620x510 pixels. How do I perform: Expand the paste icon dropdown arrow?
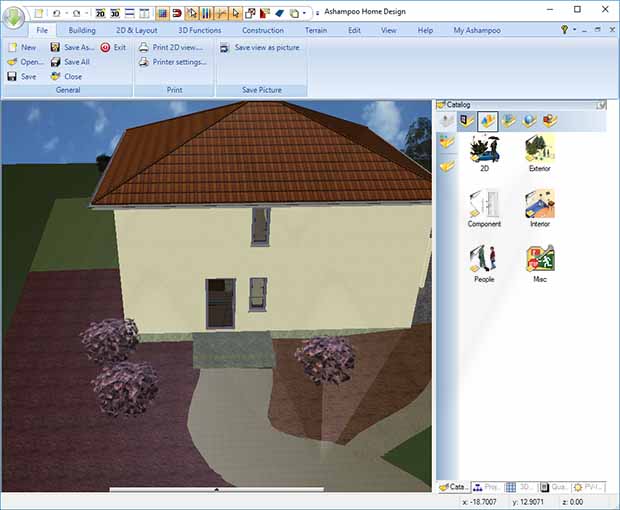click(x=304, y=13)
